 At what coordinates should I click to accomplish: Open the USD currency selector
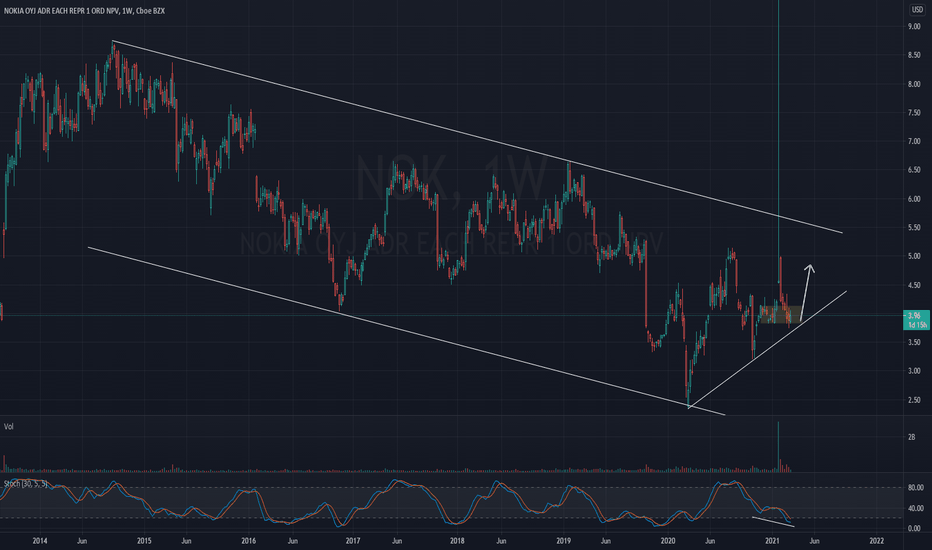[916, 10]
